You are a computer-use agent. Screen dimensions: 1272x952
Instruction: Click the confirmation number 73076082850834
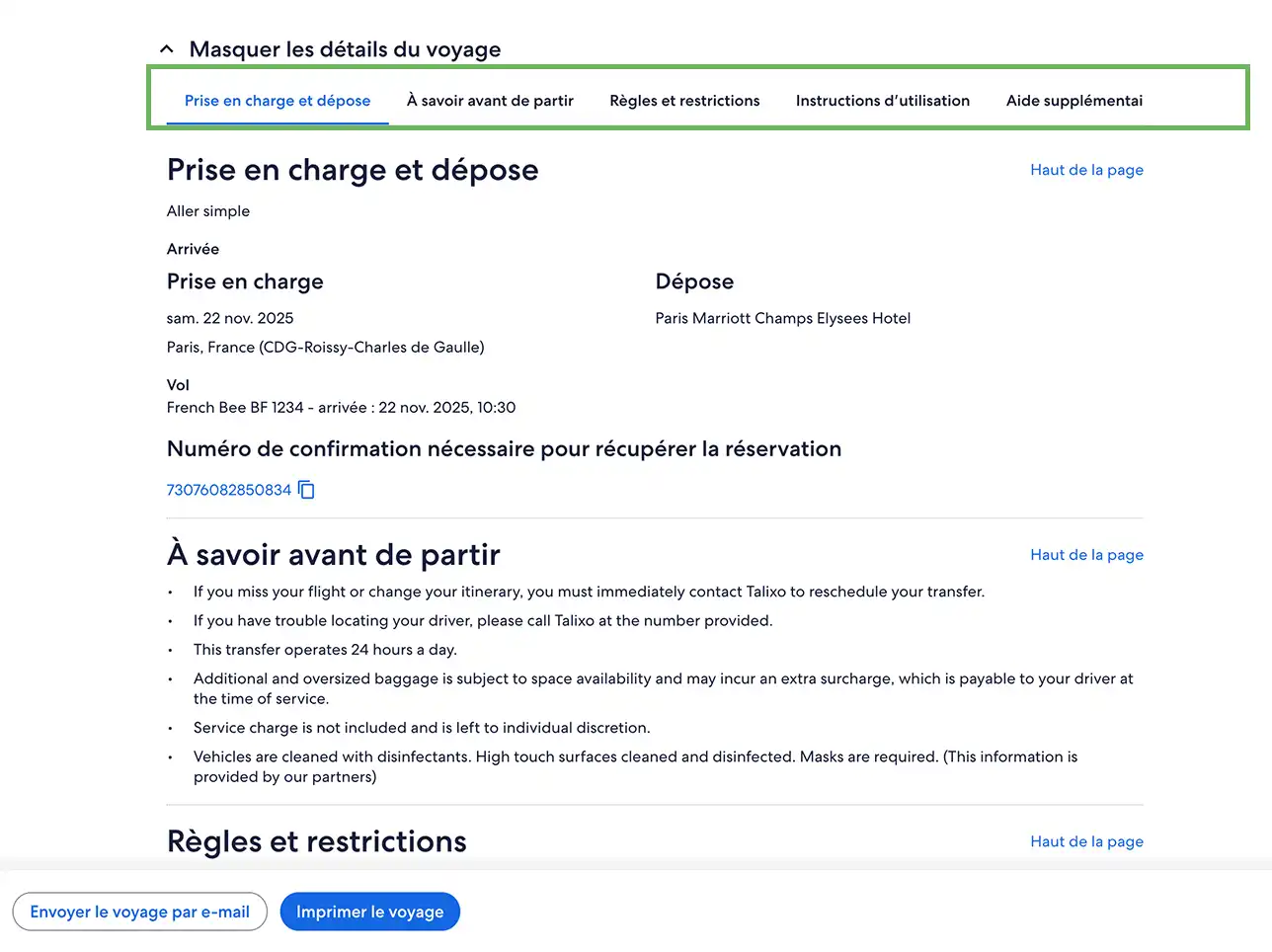coord(229,490)
